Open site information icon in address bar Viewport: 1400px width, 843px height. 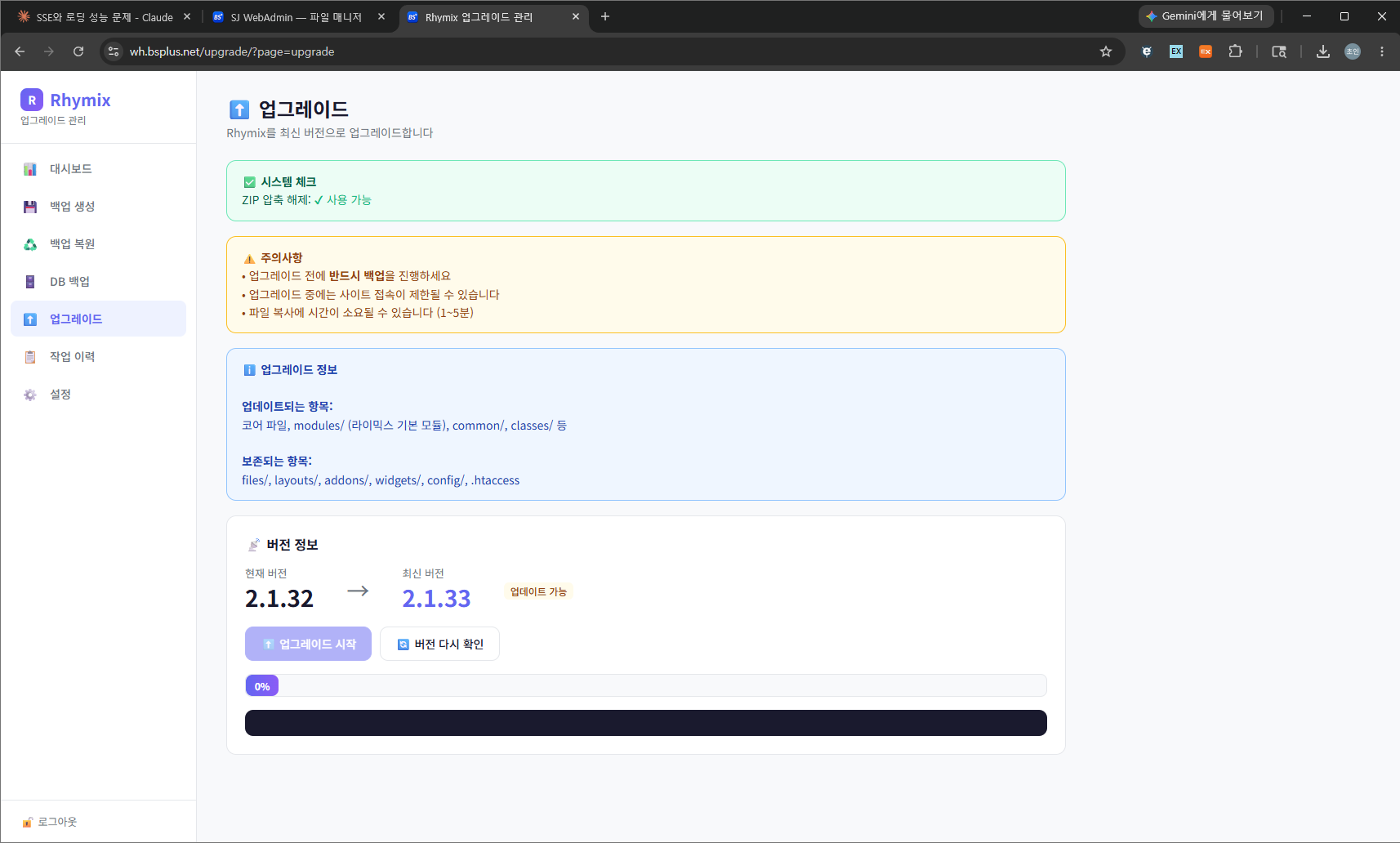(x=114, y=51)
